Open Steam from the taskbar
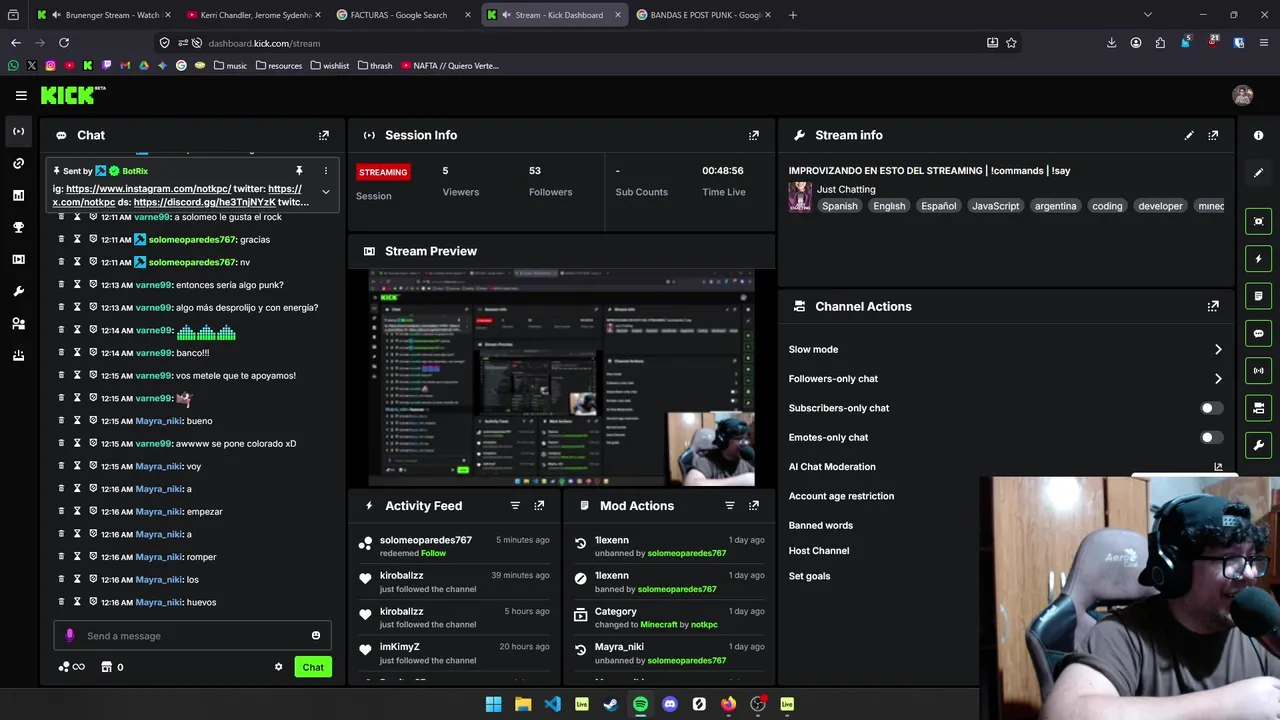 pyautogui.click(x=611, y=704)
